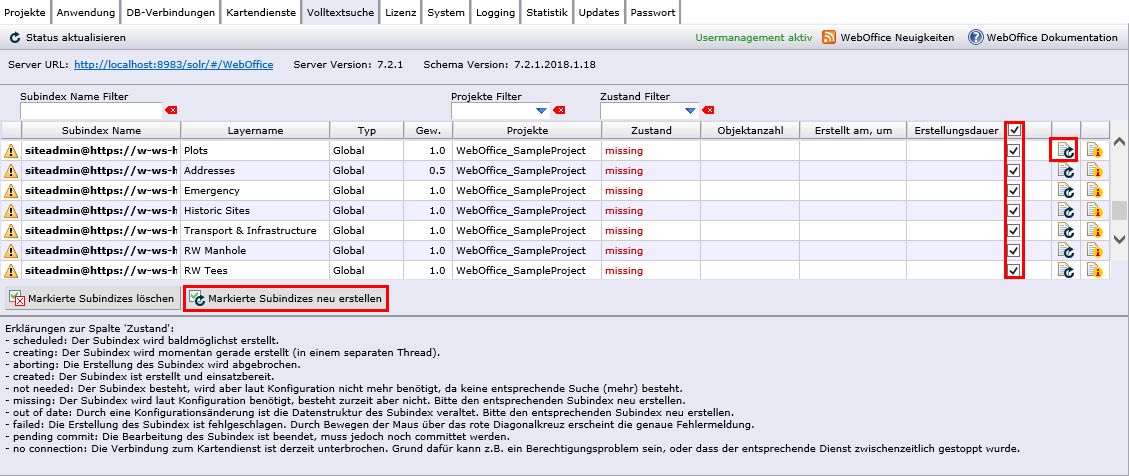Uncheck the RW Manhole row checkbox
1129x476 pixels.
pos(1015,251)
